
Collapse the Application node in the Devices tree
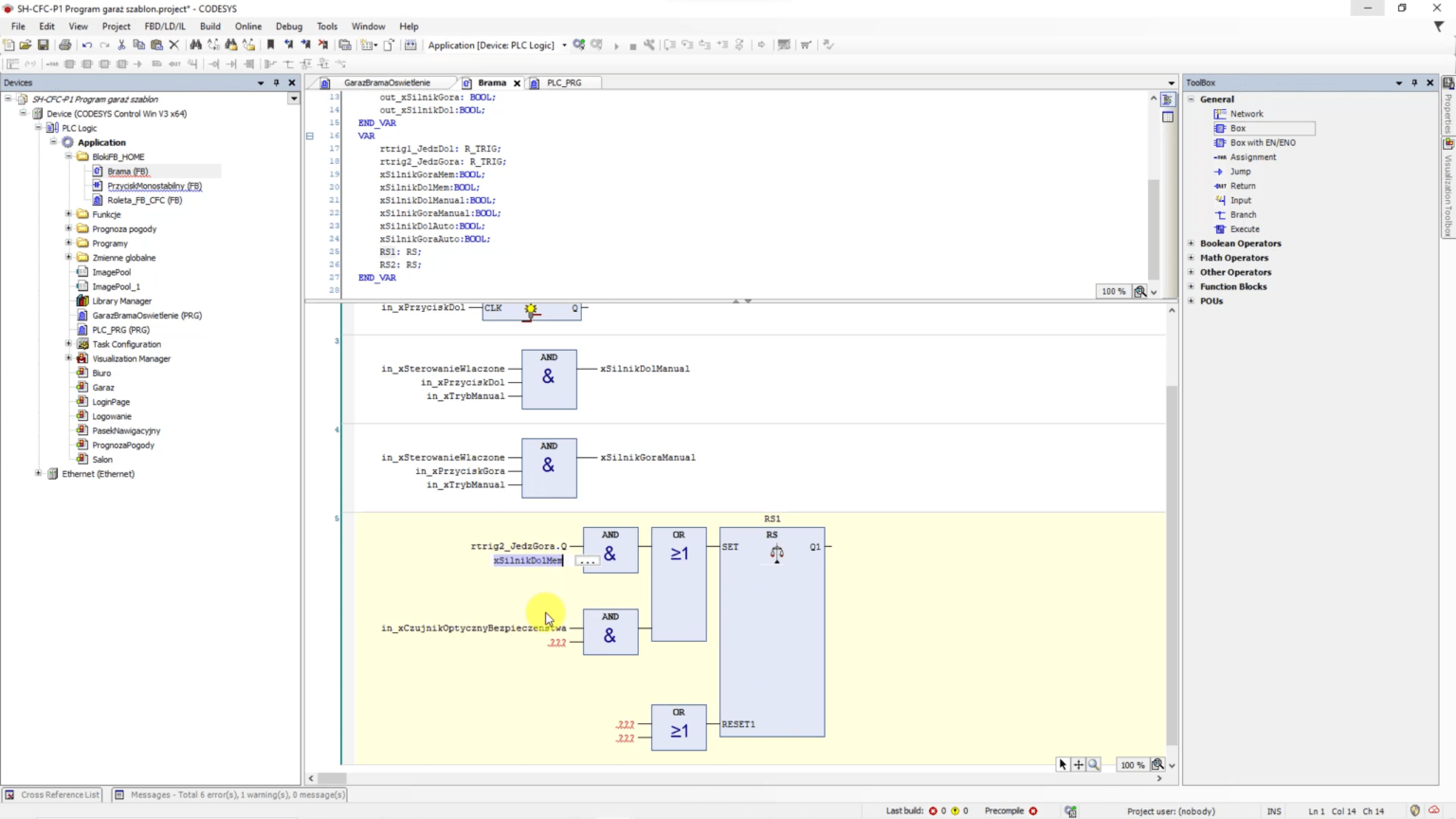coord(55,142)
